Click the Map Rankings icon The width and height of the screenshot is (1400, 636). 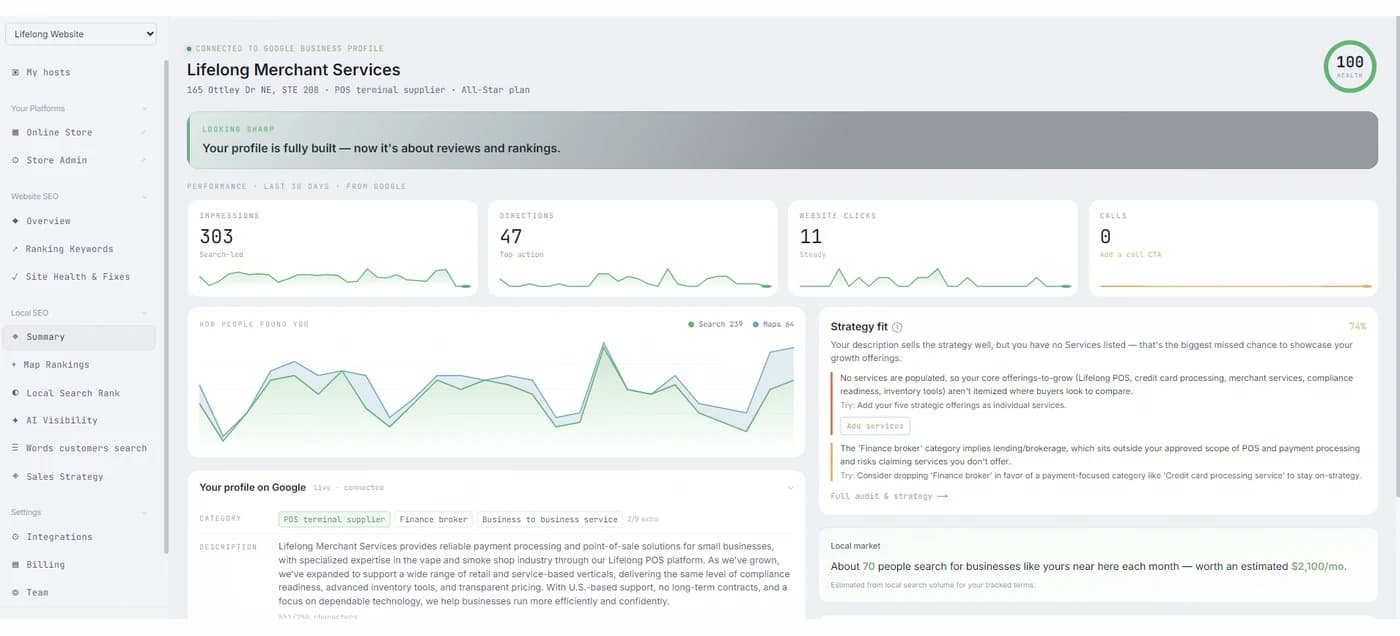tap(14, 365)
